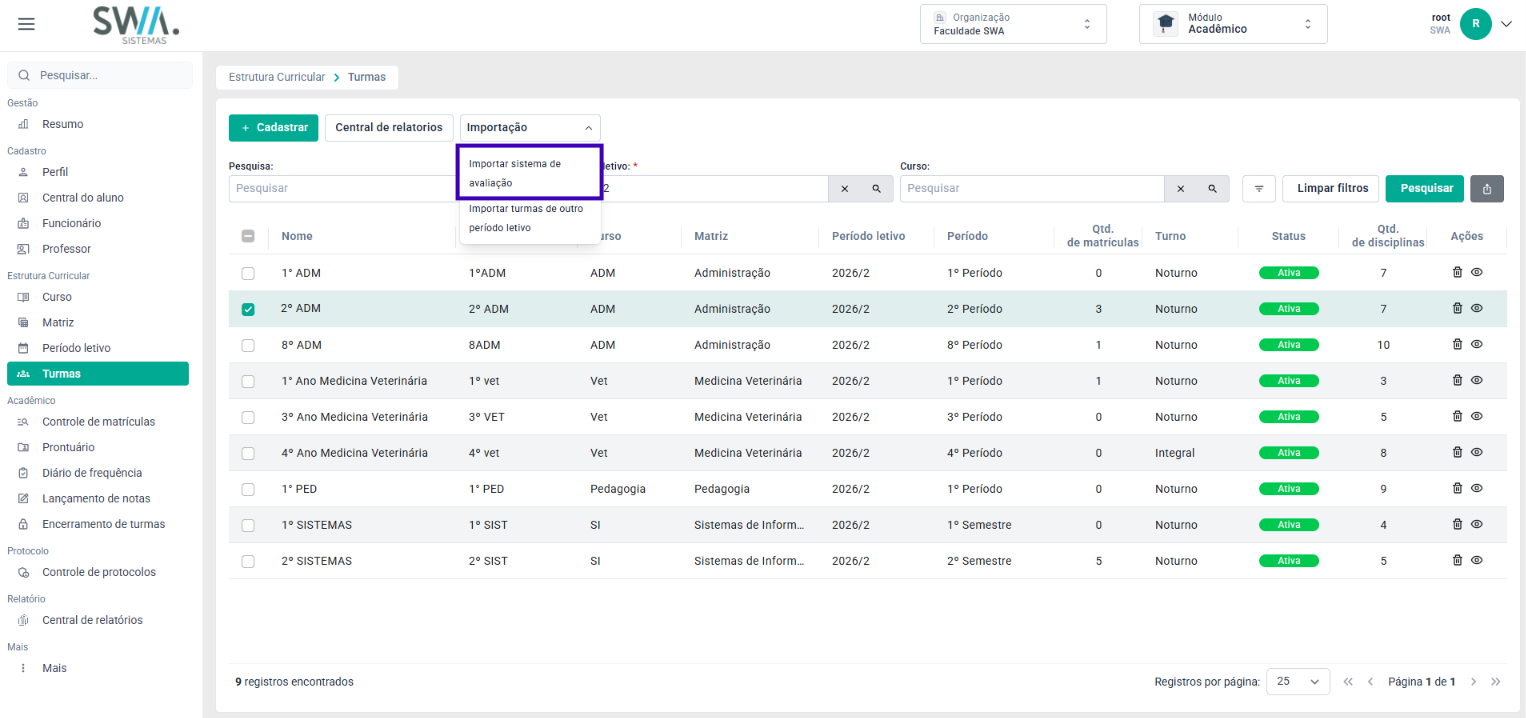Open advanced filter options icon
This screenshot has height=718, width=1526.
1259,188
